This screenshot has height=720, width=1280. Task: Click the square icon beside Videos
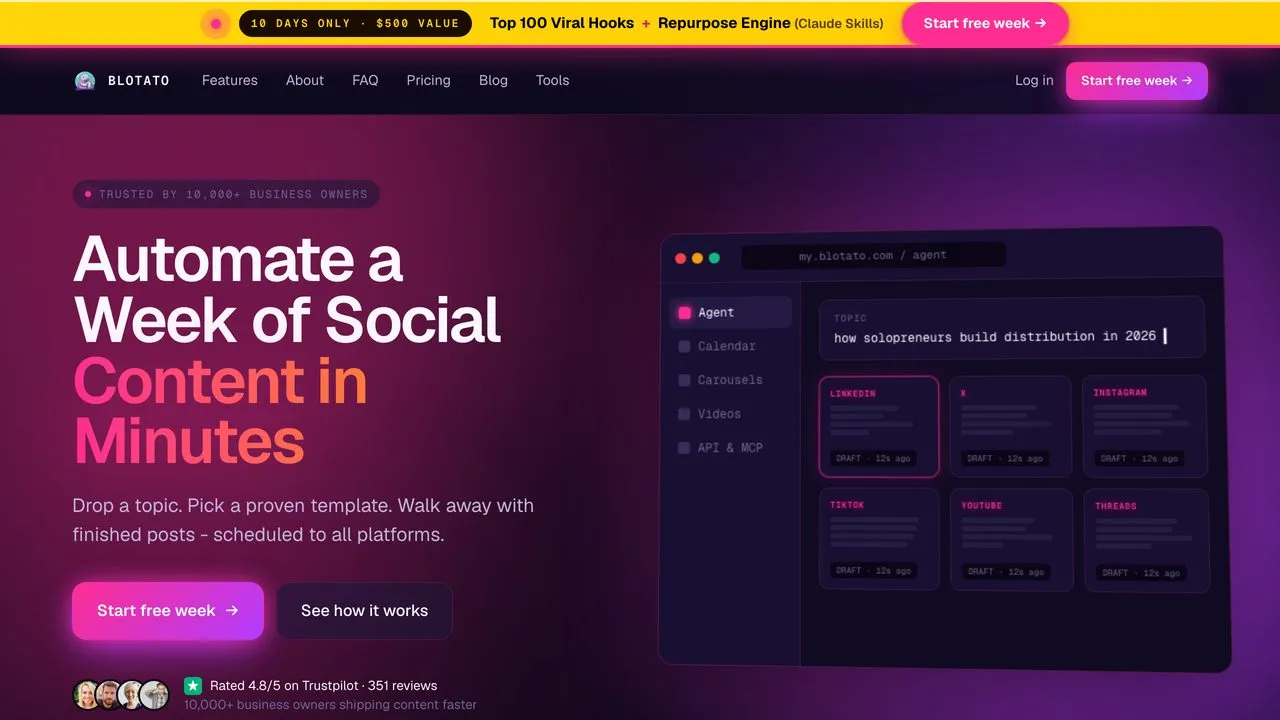coord(684,414)
